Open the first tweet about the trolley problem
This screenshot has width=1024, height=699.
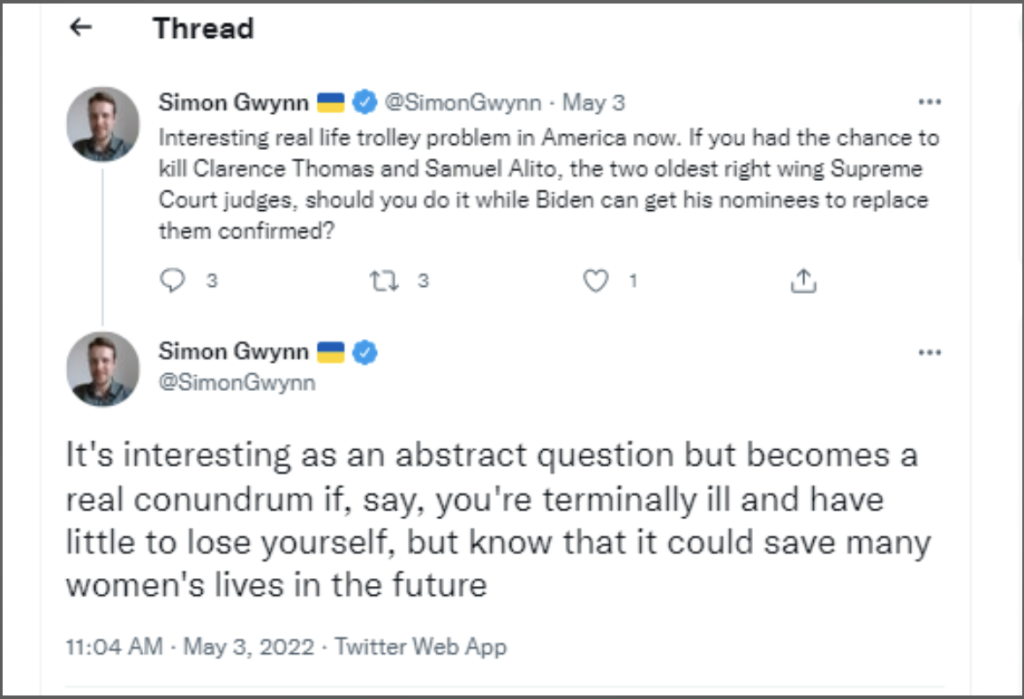548,185
